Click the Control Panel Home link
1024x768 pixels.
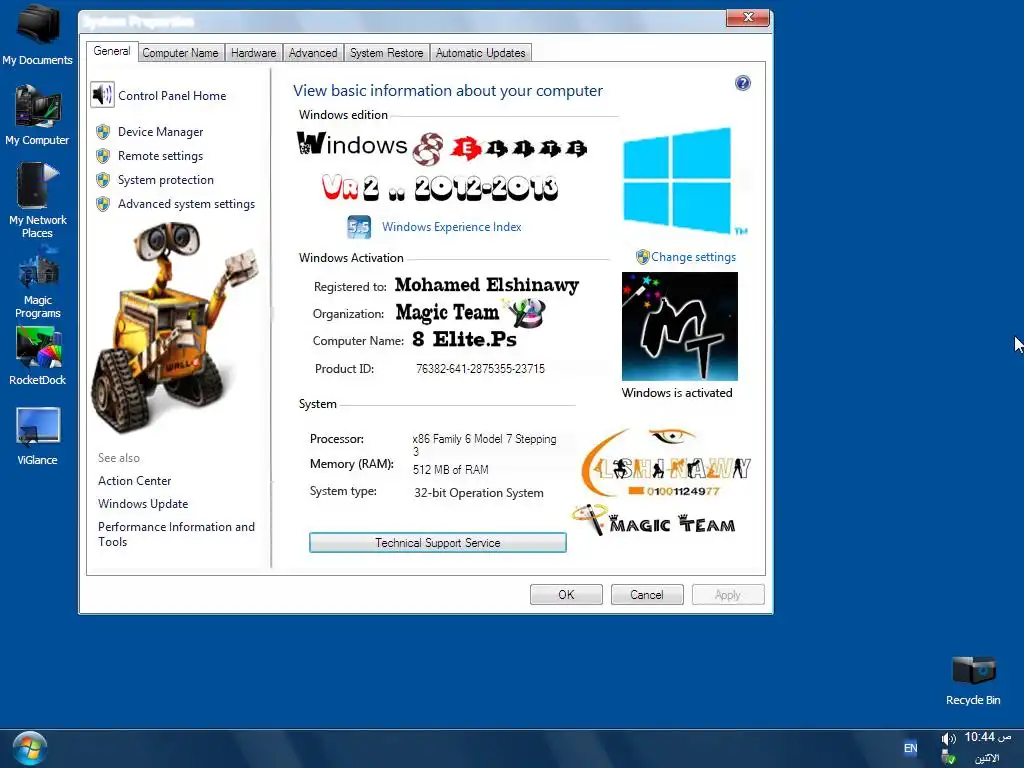172,95
